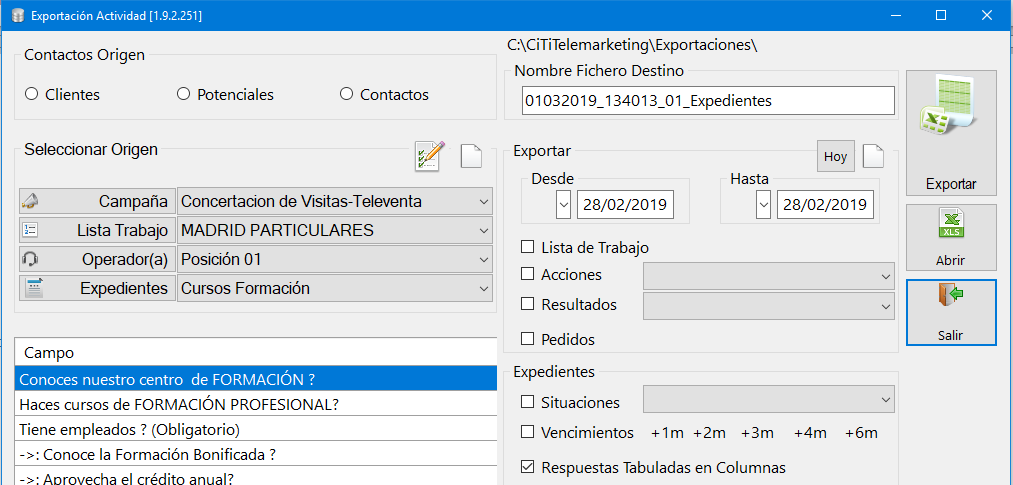Click the edit checklist pencil icon
The height and width of the screenshot is (485, 1013).
(429, 156)
